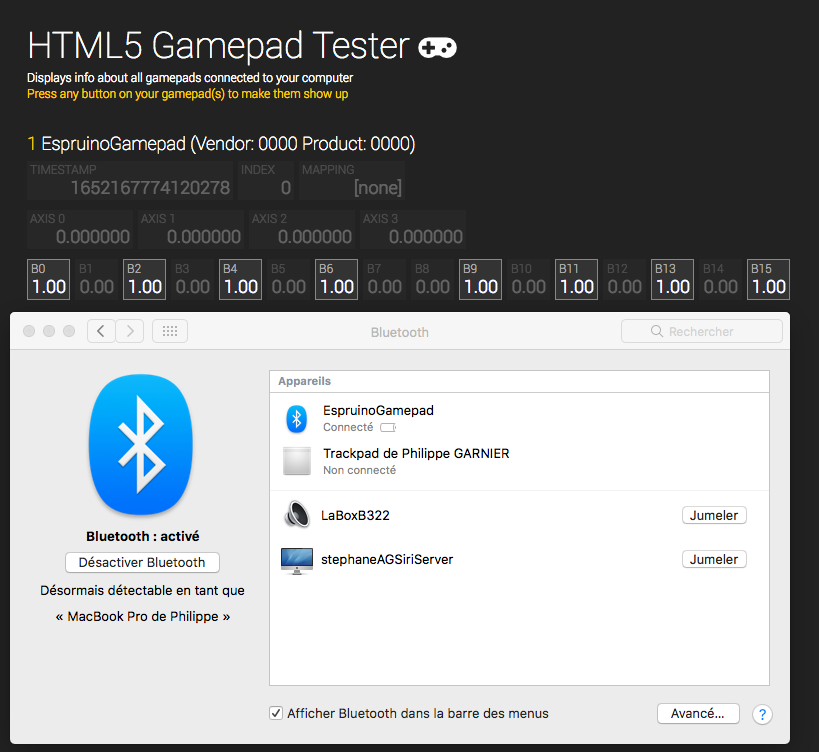Click the B13 button indicator
Image resolution: width=819 pixels, height=752 pixels.
(673, 279)
